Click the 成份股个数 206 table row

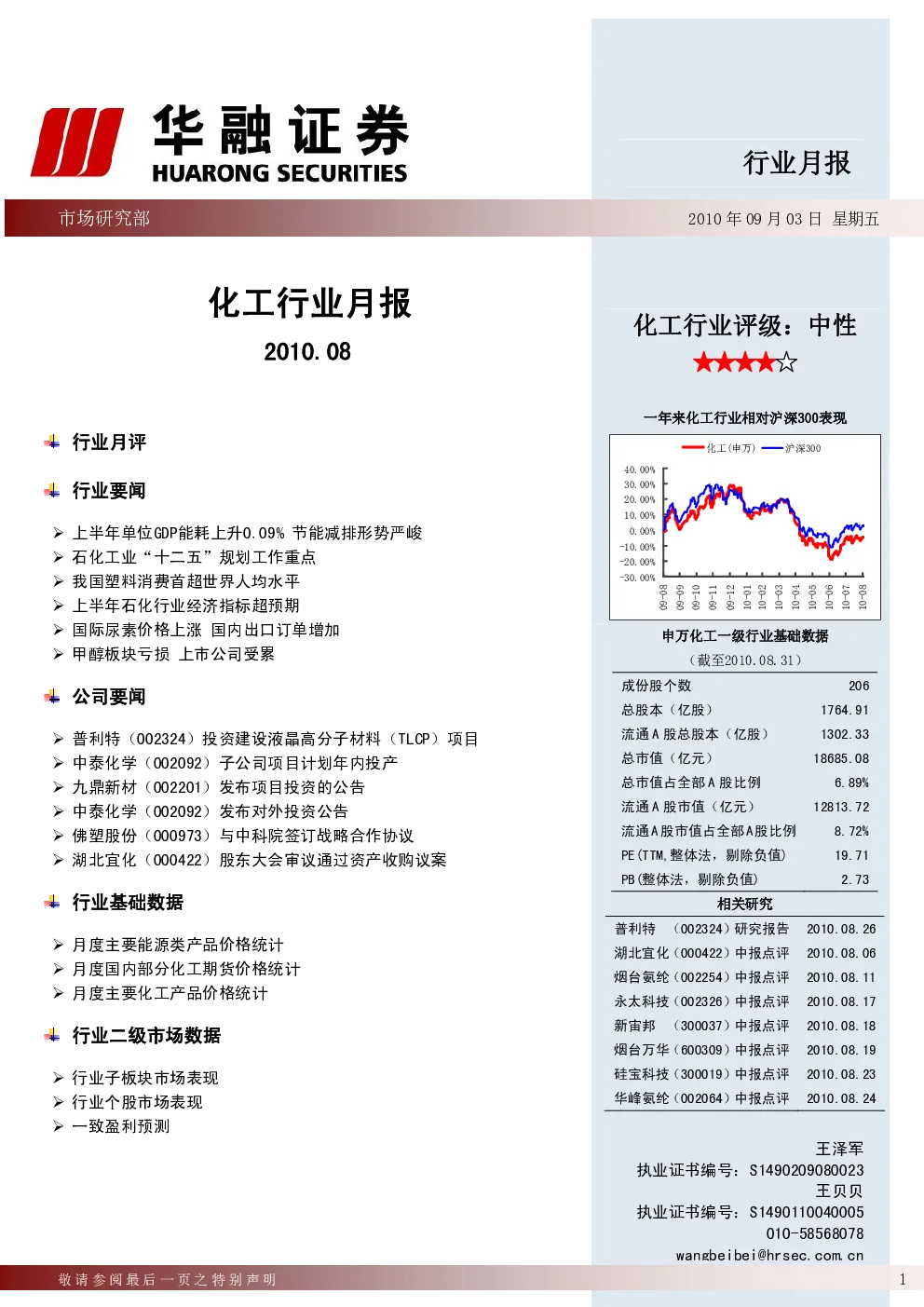tap(745, 686)
